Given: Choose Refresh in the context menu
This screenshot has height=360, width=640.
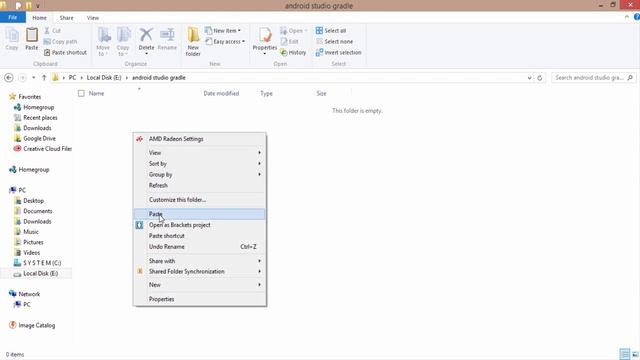Looking at the screenshot, I should pos(200,185).
